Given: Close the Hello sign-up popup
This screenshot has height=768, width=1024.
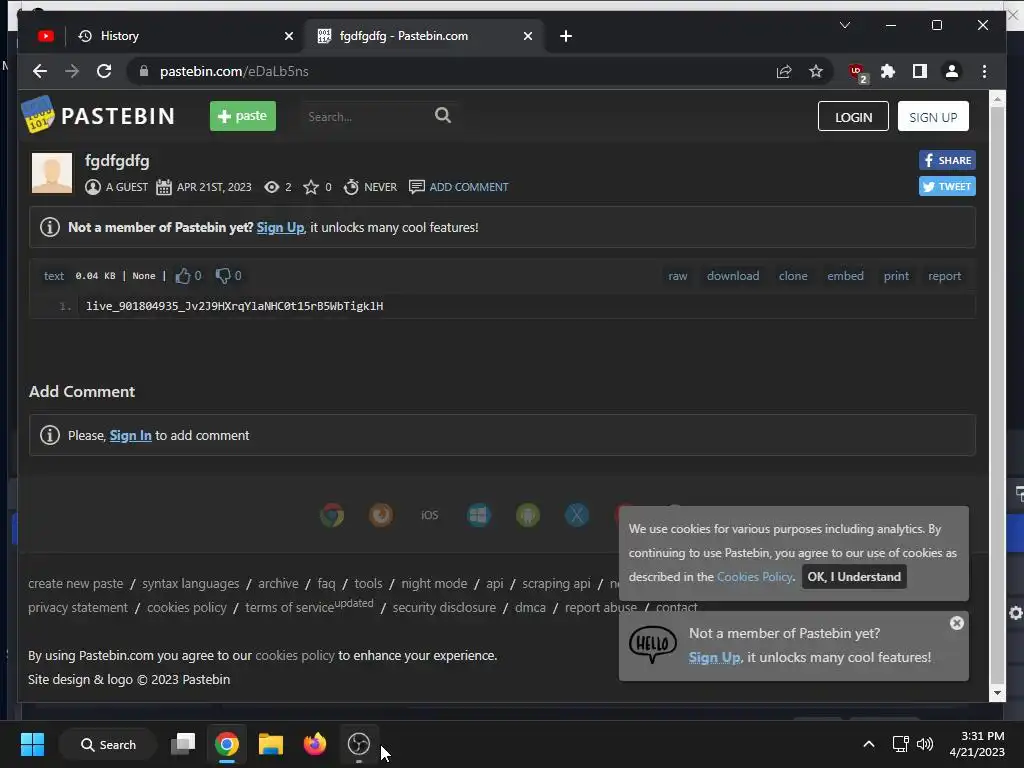Looking at the screenshot, I should coord(957,623).
